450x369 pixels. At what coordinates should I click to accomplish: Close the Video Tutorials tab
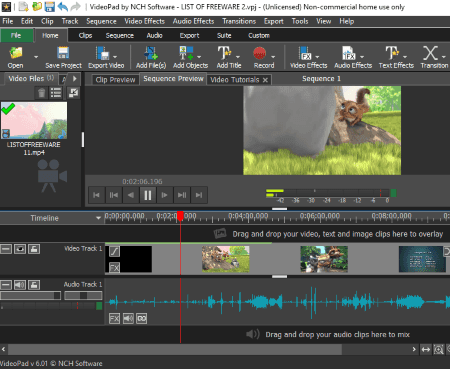[265, 80]
